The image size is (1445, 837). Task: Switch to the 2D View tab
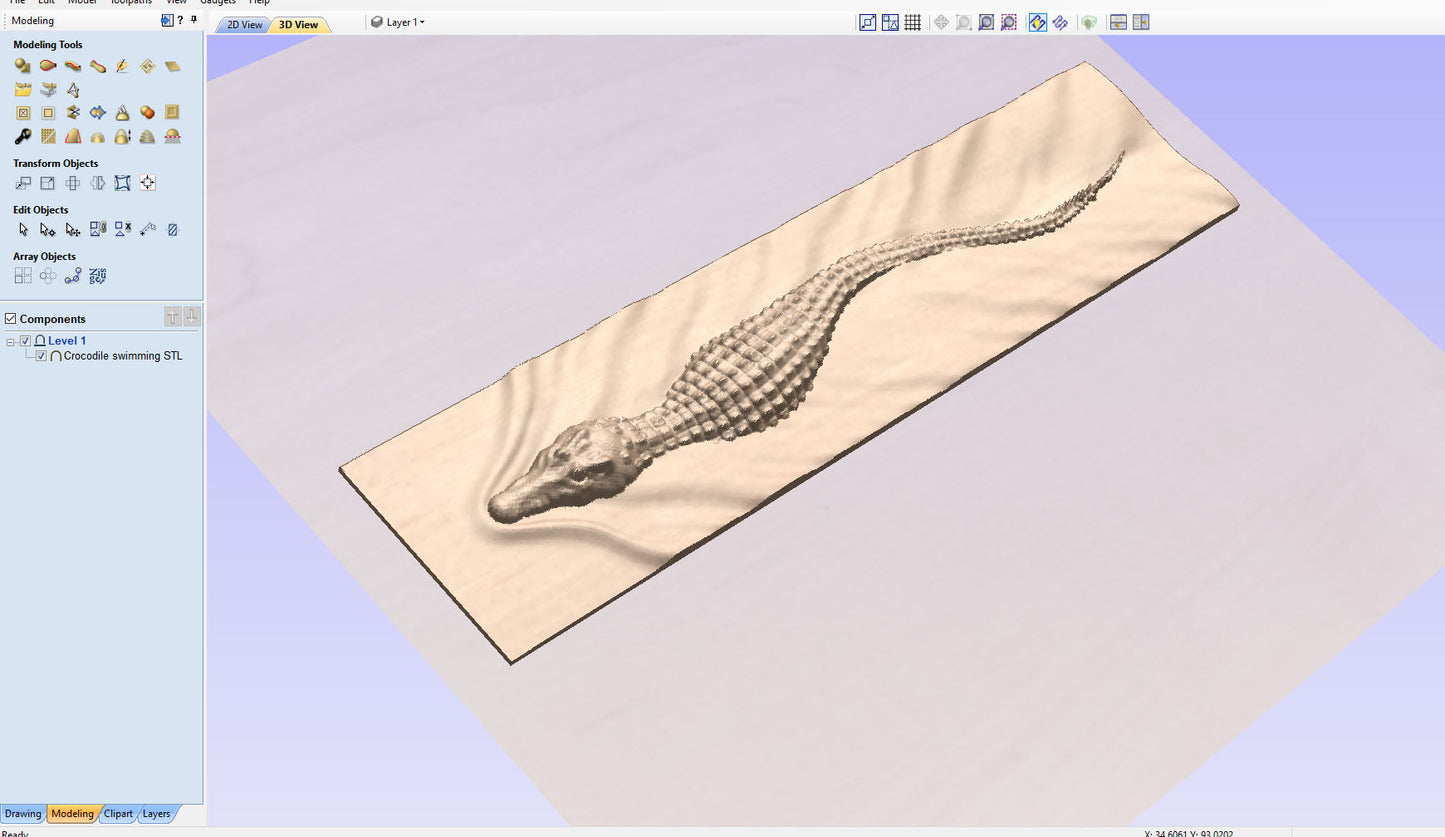coord(244,25)
